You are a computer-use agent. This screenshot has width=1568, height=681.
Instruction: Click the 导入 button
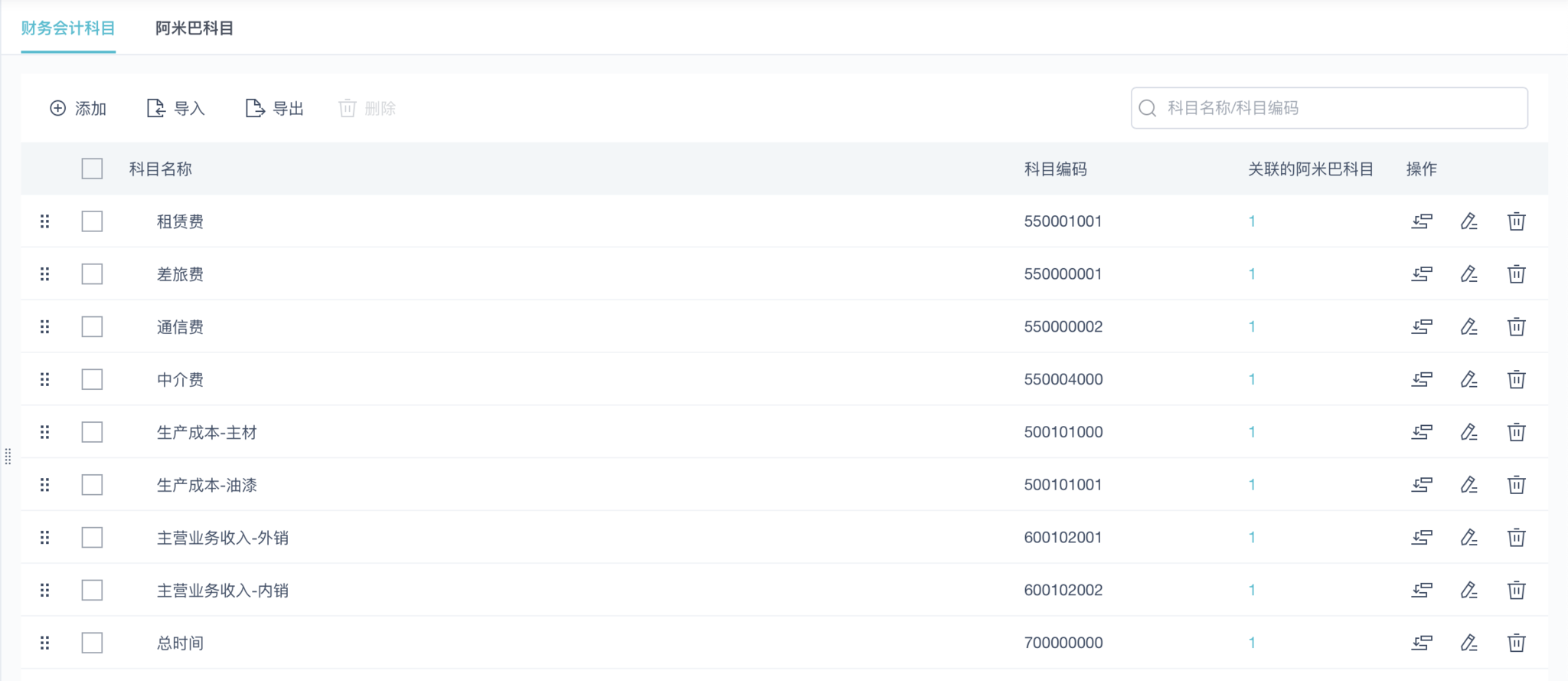tap(176, 109)
